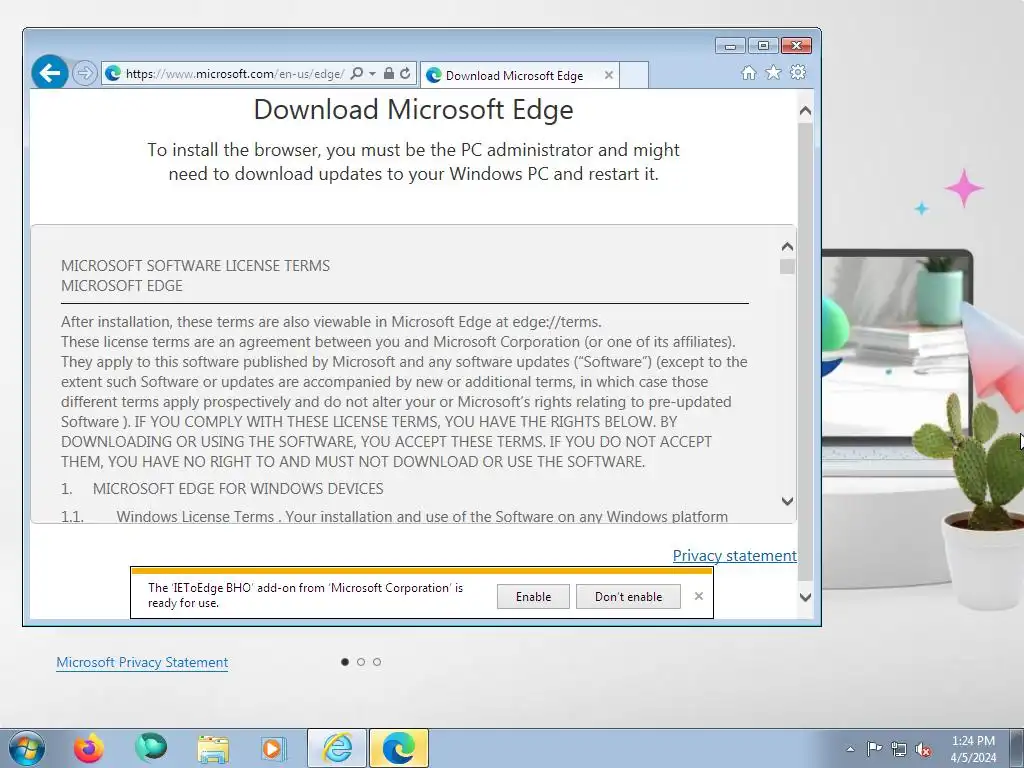Select the Download Microsoft Edge tab
Image resolution: width=1024 pixels, height=768 pixels.
(519, 75)
